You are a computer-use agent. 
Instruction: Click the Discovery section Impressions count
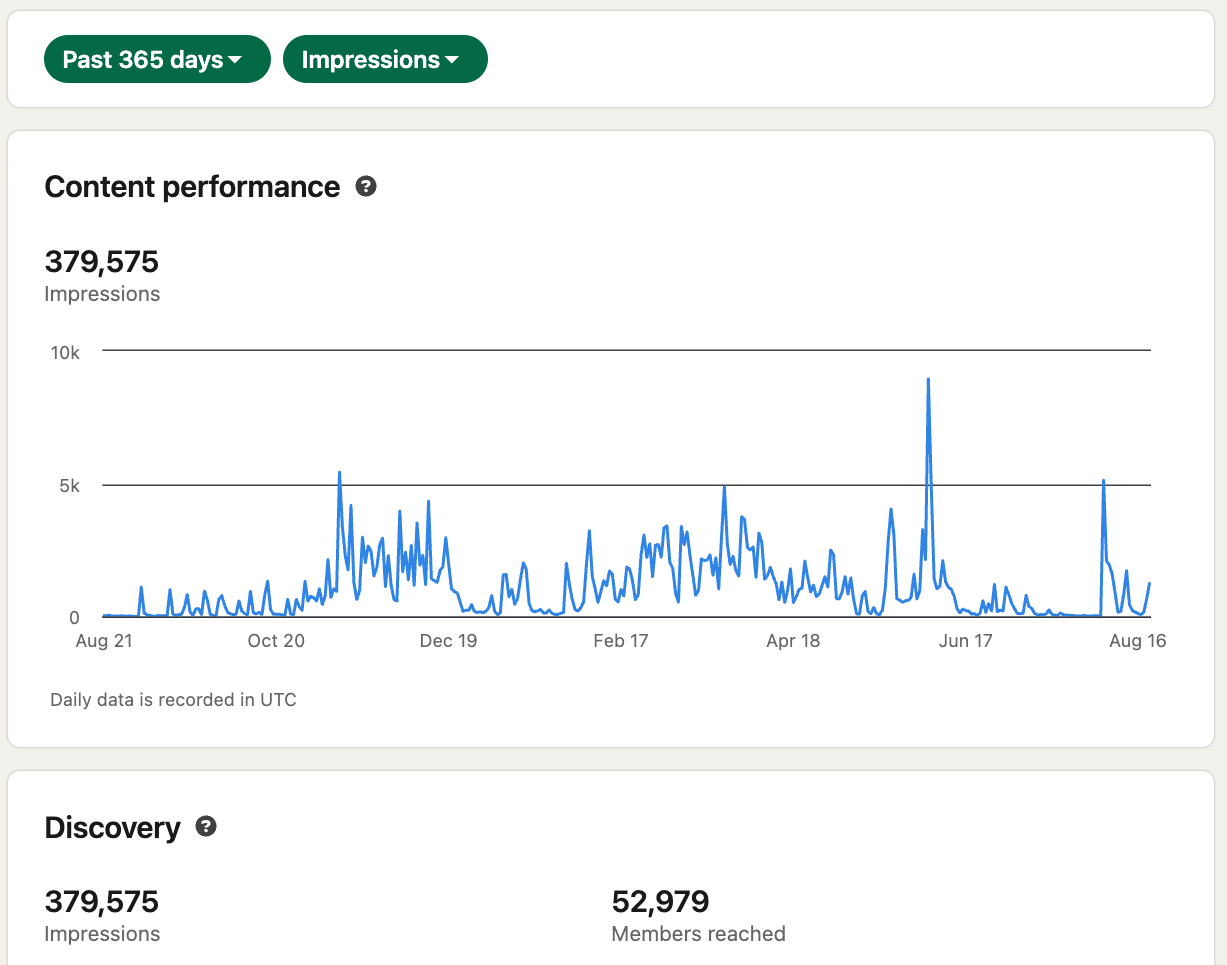102,902
